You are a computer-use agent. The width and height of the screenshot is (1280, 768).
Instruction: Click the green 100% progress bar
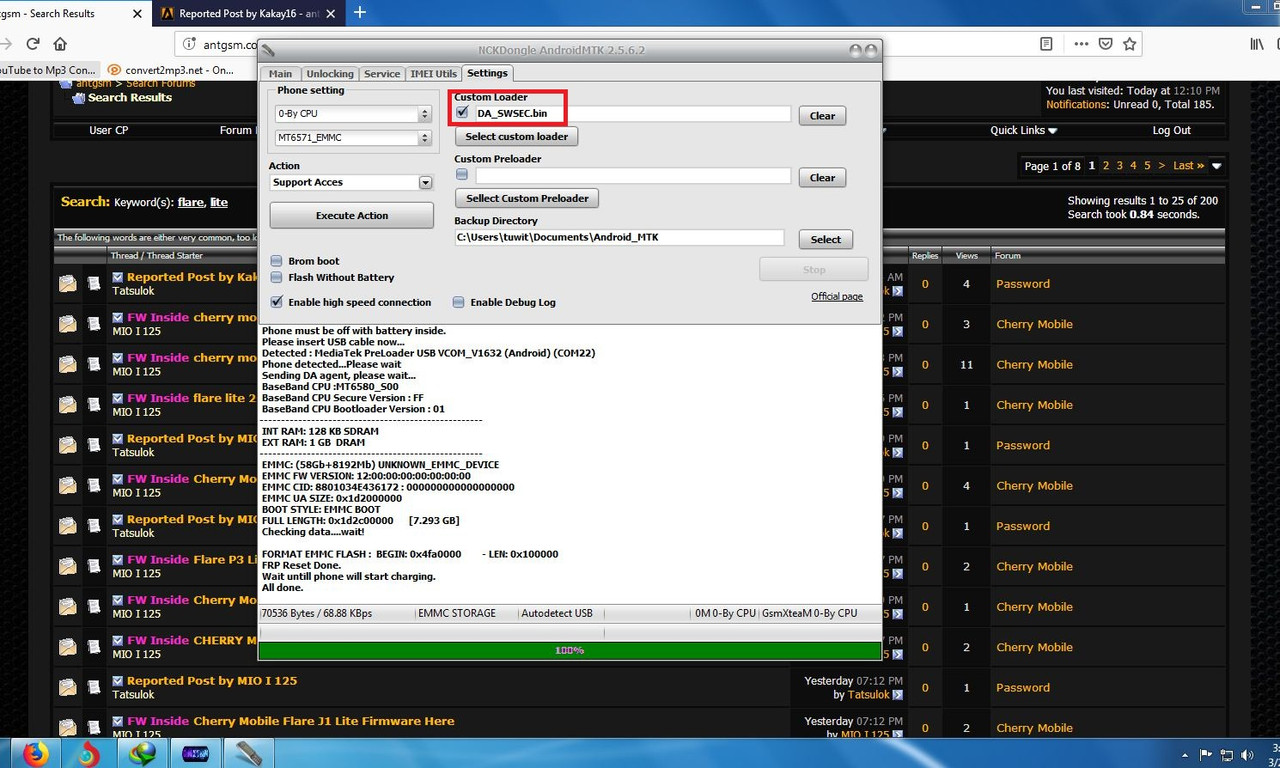569,651
